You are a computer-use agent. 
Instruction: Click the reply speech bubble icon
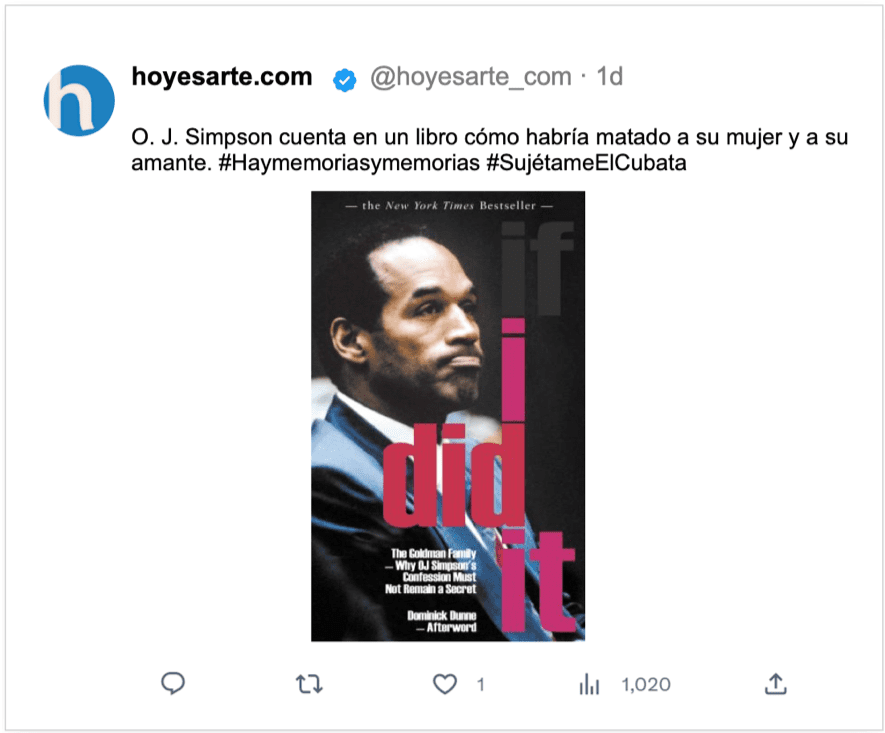point(173,683)
